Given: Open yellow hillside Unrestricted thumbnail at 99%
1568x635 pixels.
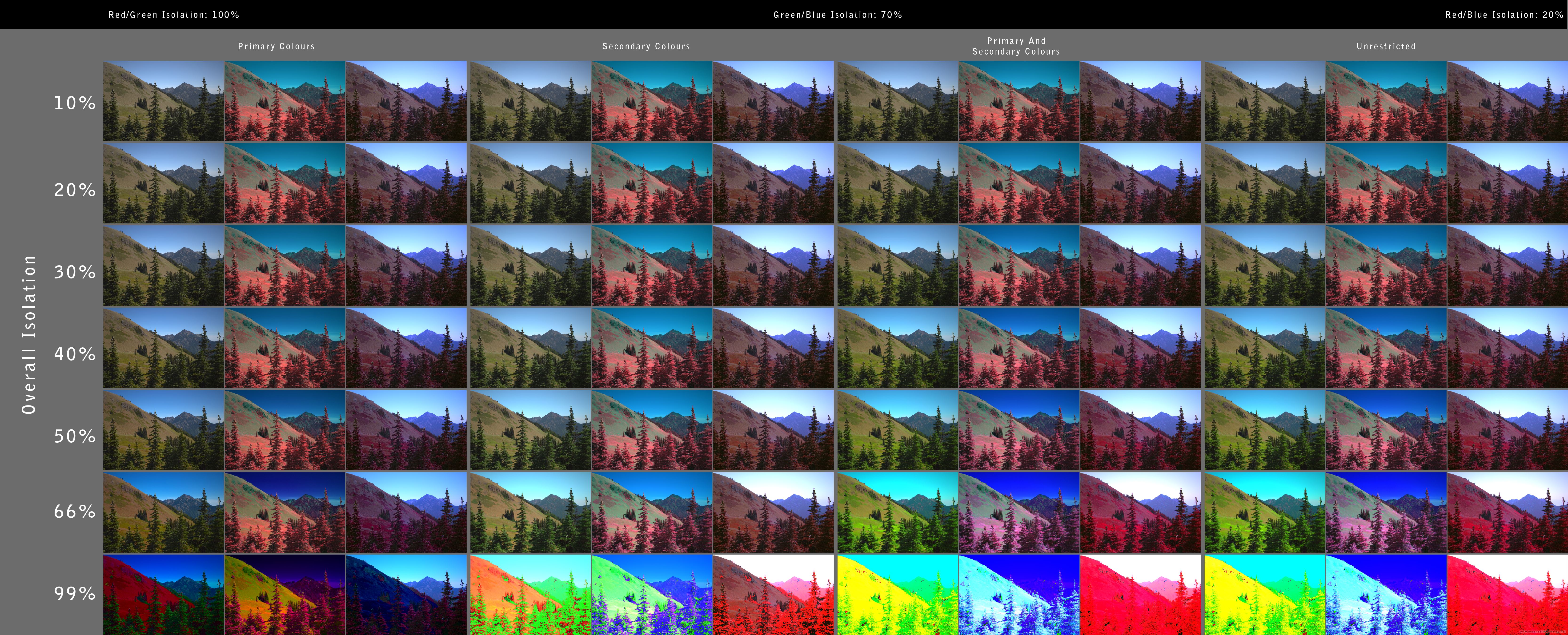Looking at the screenshot, I should [1265, 594].
